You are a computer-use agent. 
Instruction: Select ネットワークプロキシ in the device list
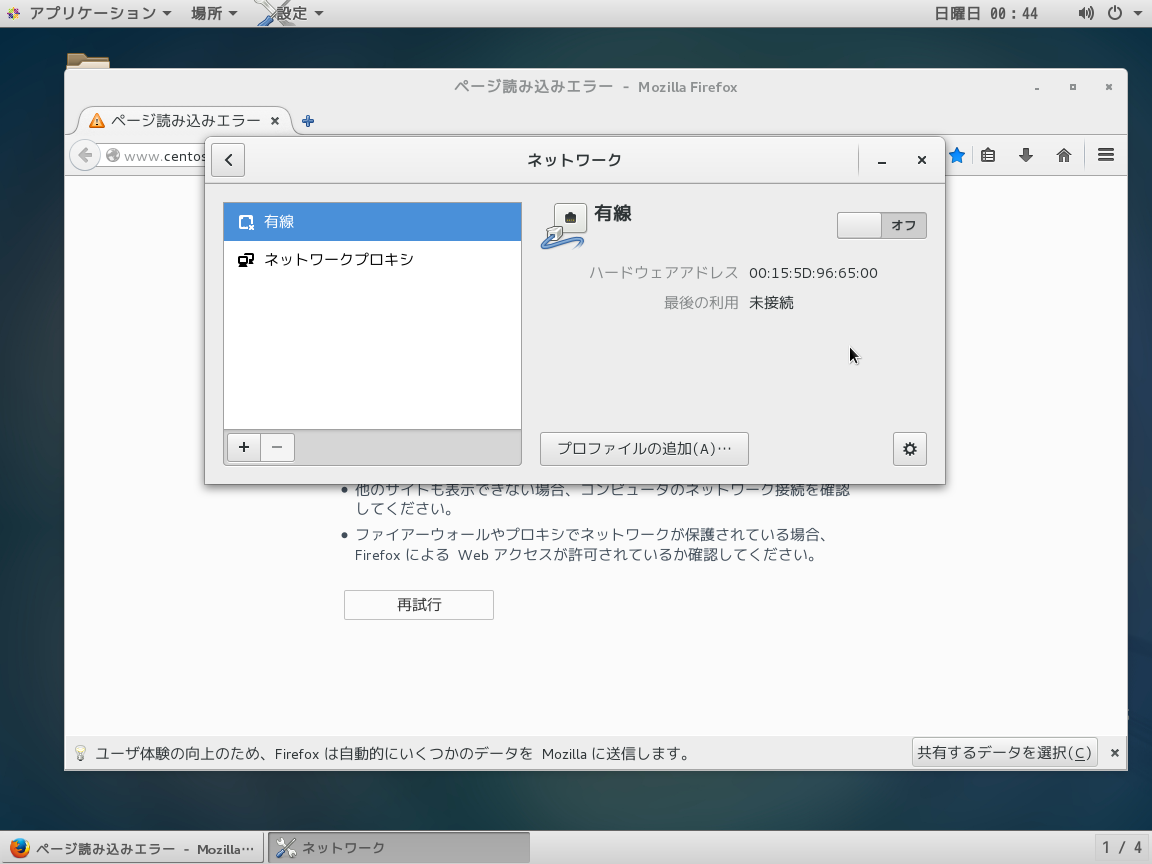coord(372,259)
